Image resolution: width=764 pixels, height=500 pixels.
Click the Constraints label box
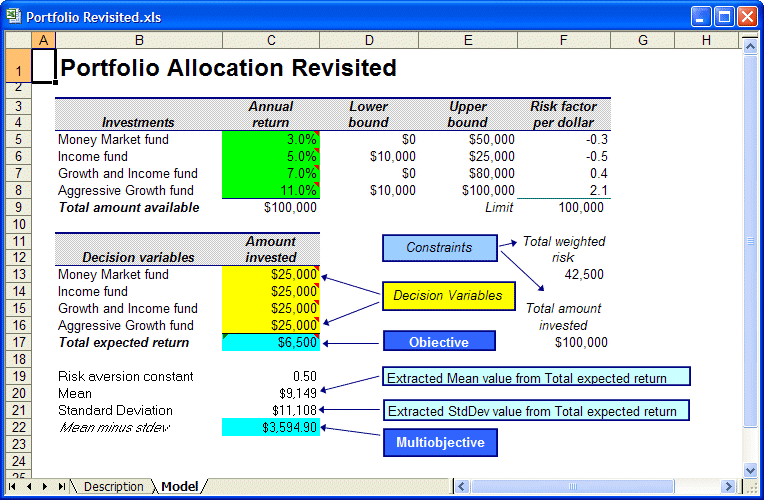click(439, 248)
